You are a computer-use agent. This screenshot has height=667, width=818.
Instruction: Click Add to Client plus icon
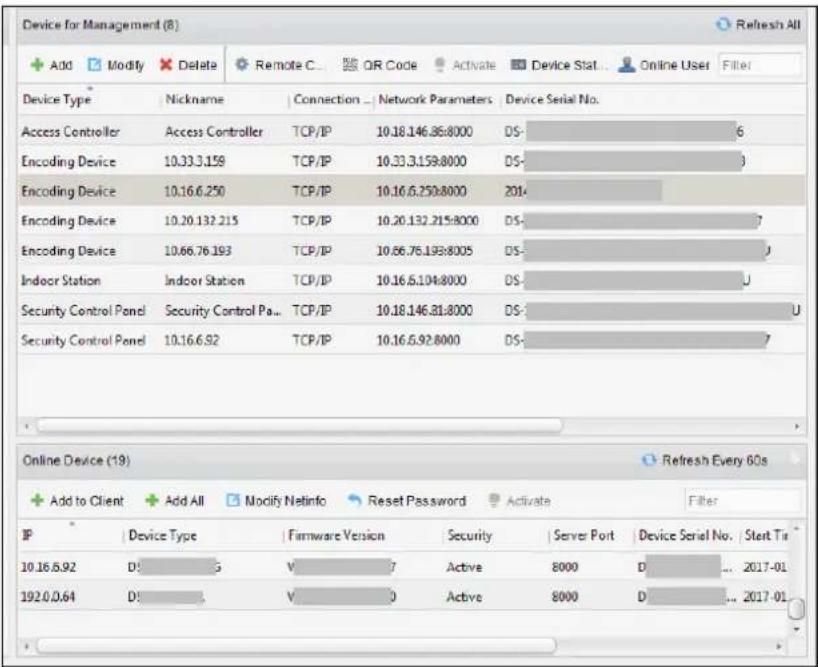(37, 500)
